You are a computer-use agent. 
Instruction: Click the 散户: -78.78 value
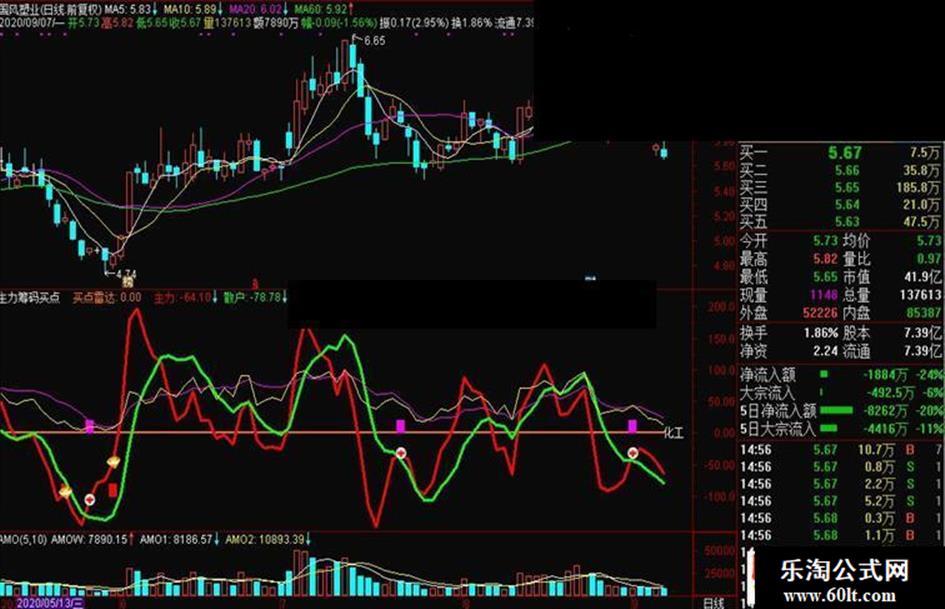point(255,297)
